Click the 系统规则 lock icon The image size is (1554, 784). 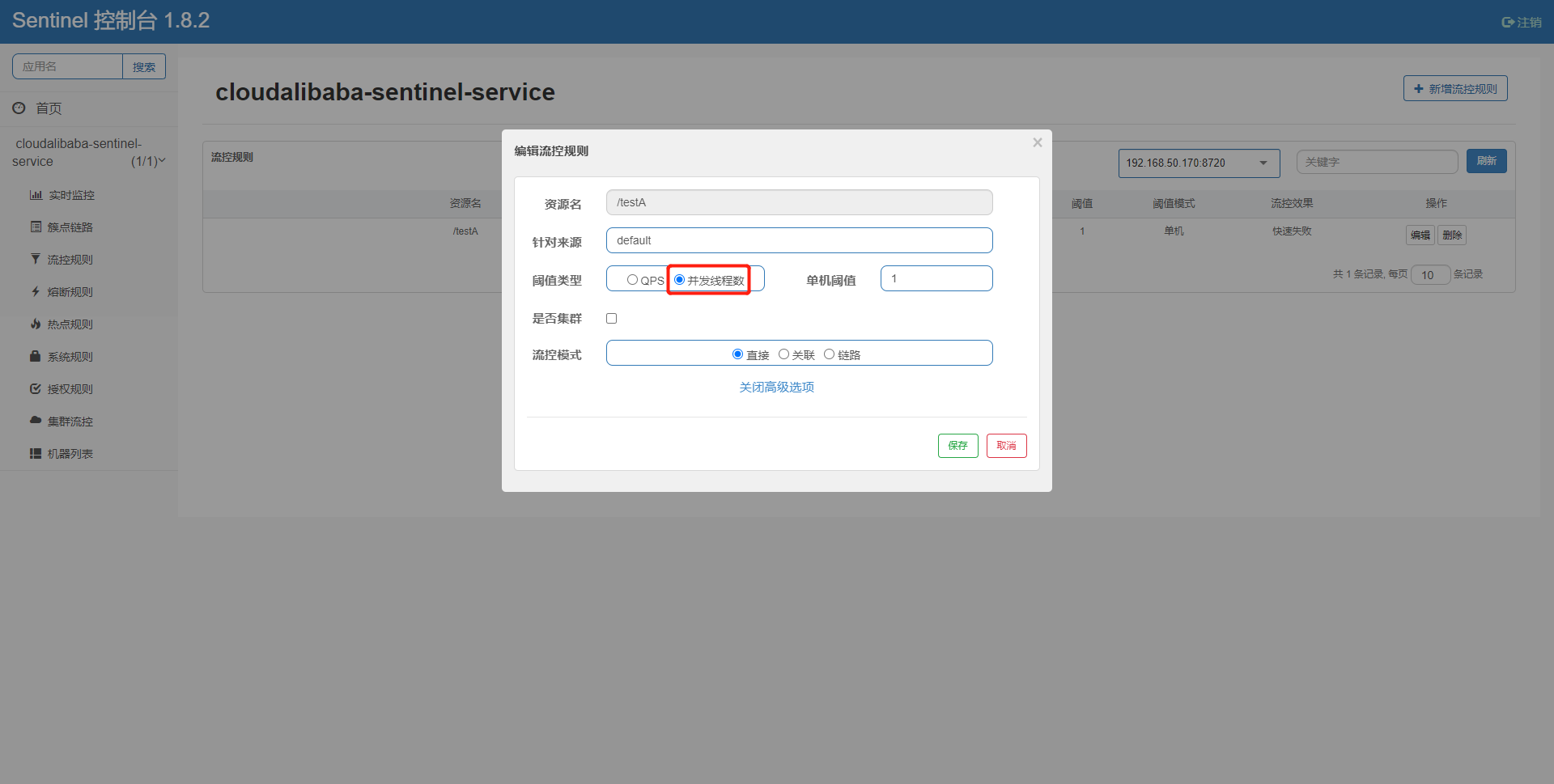(36, 357)
